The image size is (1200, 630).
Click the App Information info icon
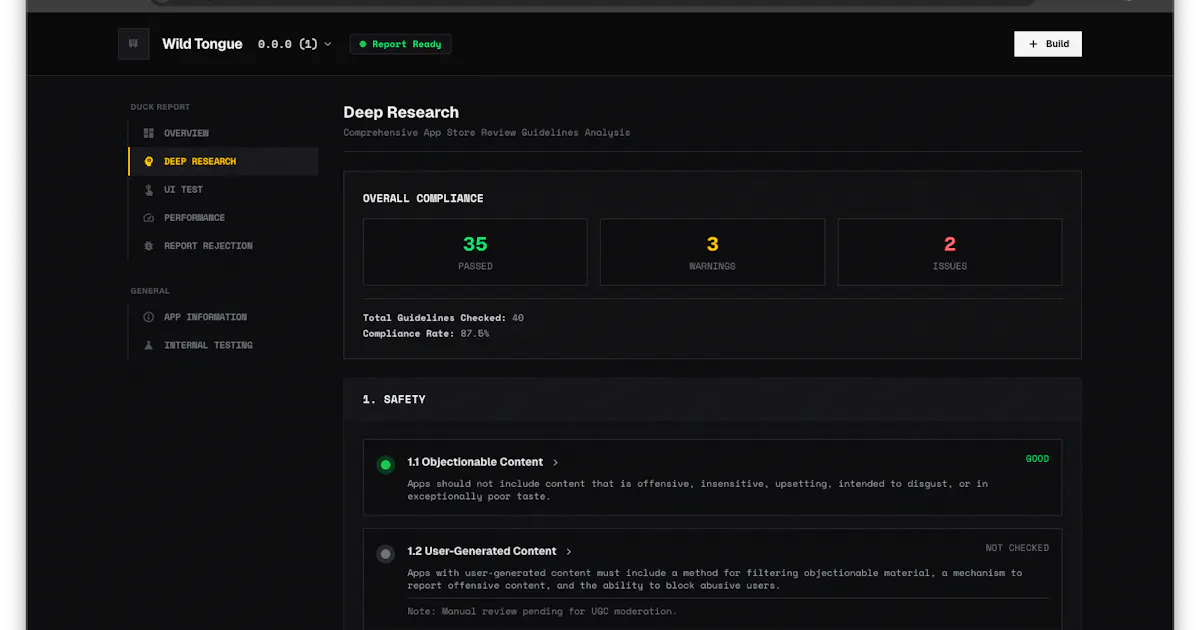coord(149,317)
